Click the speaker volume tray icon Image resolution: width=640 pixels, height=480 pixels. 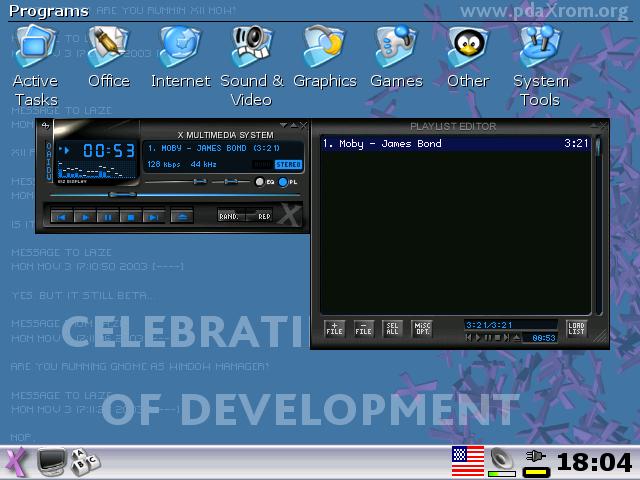coord(502,462)
